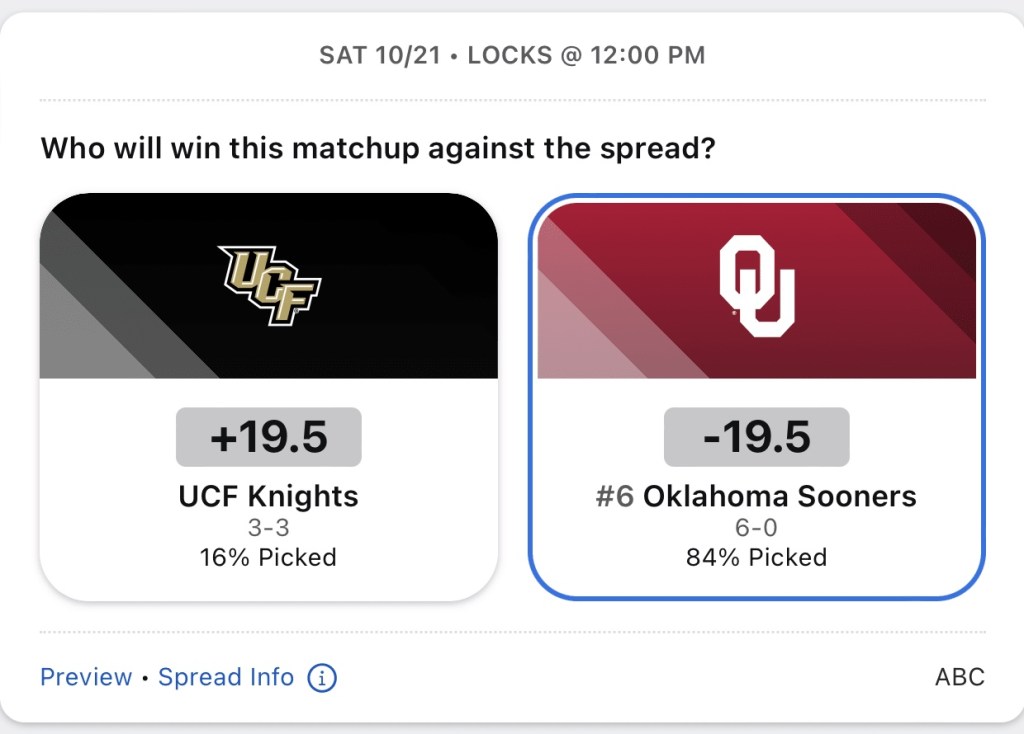Click the 16% Picked text
The width and height of the screenshot is (1024, 734).
(269, 557)
